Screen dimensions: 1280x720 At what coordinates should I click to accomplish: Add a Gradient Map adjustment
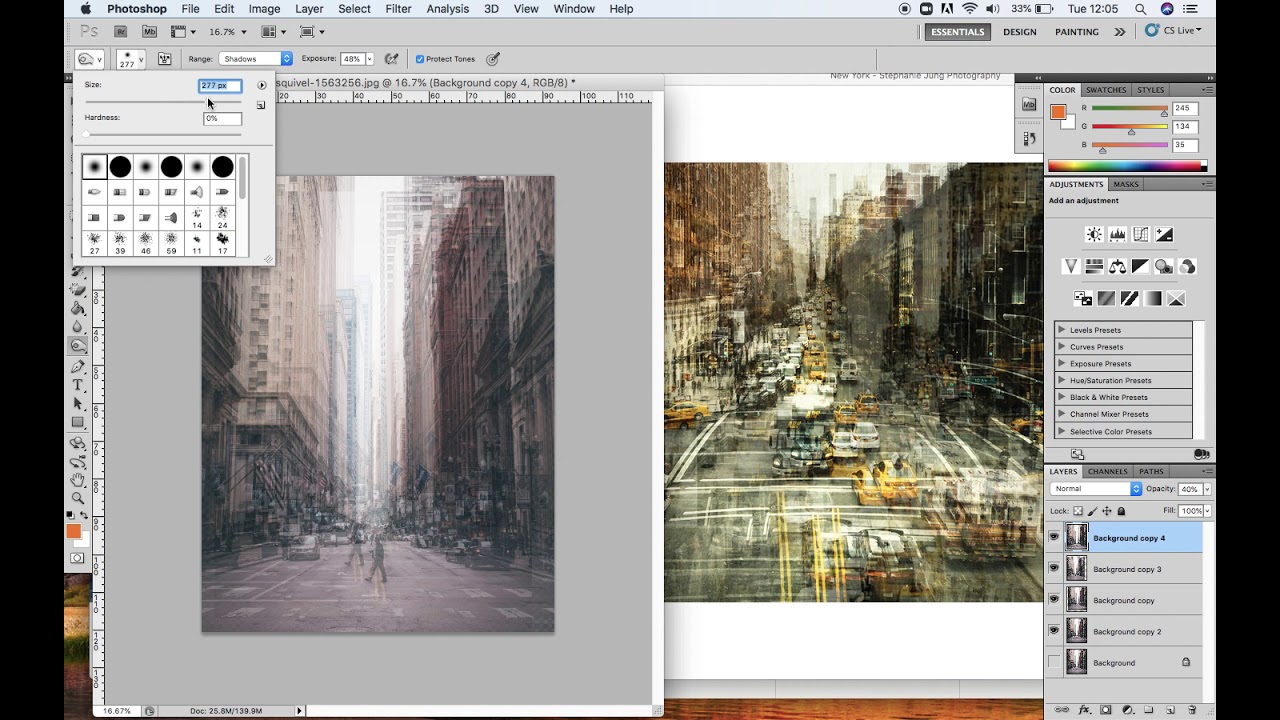(x=1152, y=299)
